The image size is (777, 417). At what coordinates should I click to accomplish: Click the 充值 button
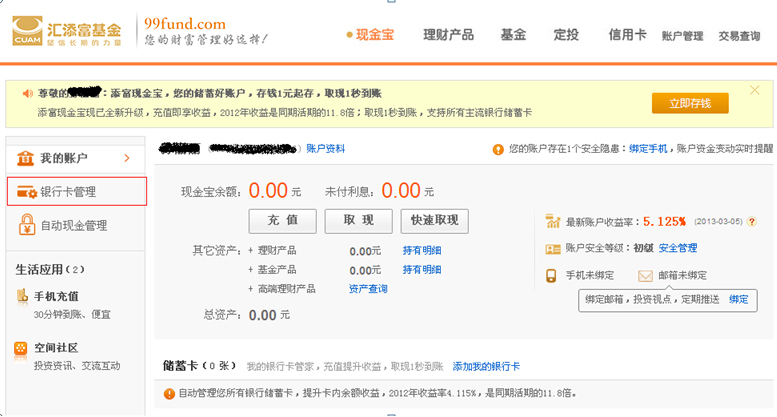point(282,220)
